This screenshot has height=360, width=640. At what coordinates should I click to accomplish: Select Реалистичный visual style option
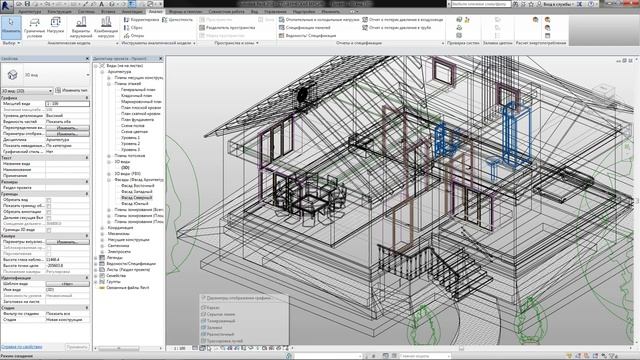click(217, 334)
